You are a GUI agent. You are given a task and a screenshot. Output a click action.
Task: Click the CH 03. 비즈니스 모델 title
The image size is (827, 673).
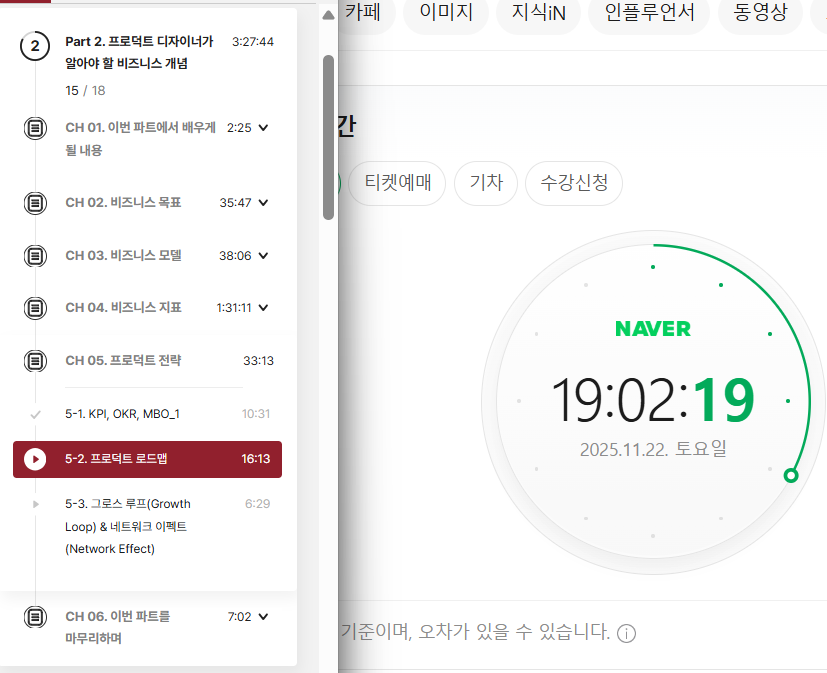click(x=123, y=256)
